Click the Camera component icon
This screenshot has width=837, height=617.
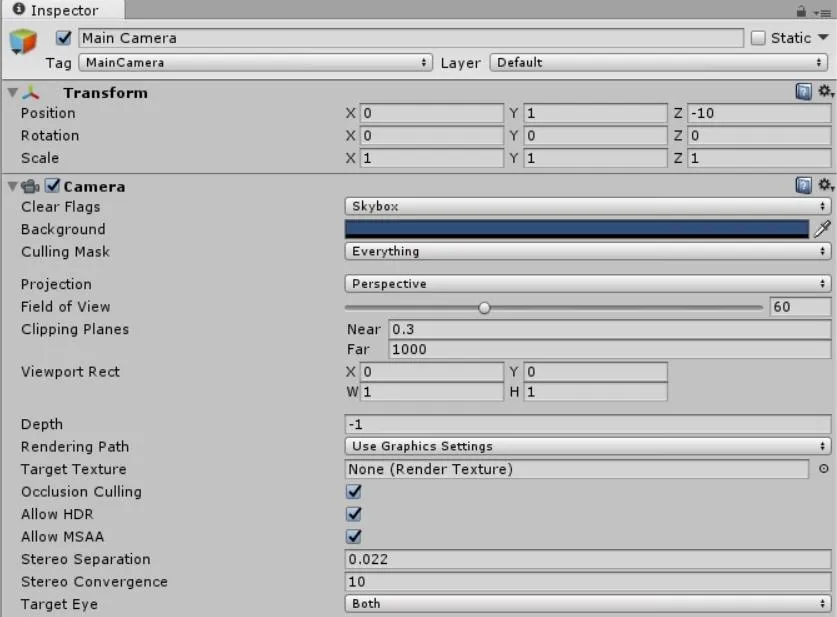pyautogui.click(x=30, y=186)
